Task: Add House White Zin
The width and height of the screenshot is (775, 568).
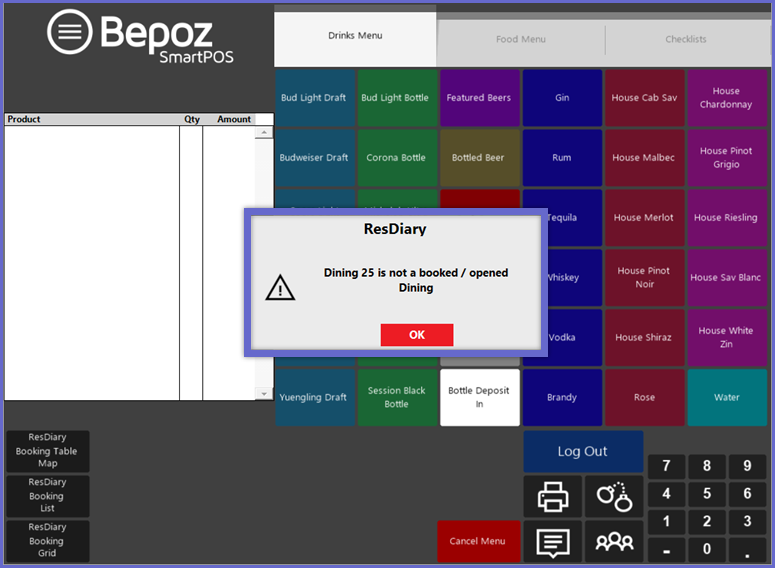Action: (727, 338)
